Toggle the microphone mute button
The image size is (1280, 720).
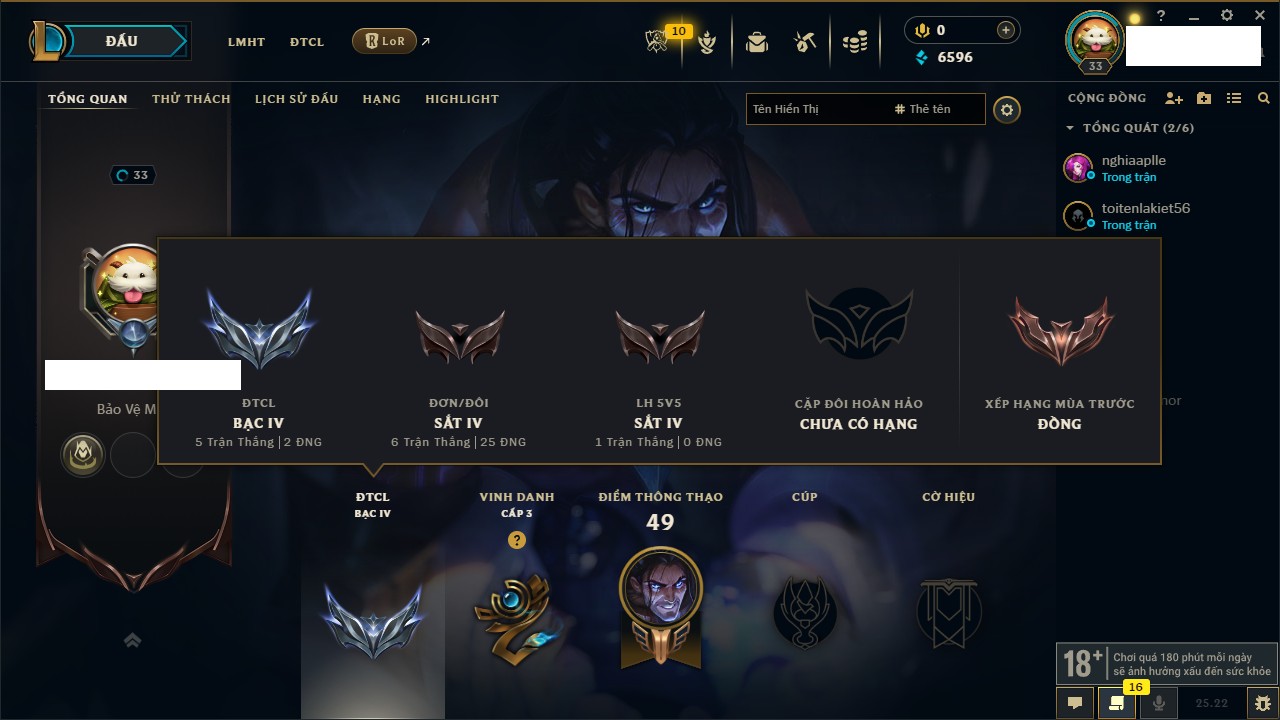1159,703
